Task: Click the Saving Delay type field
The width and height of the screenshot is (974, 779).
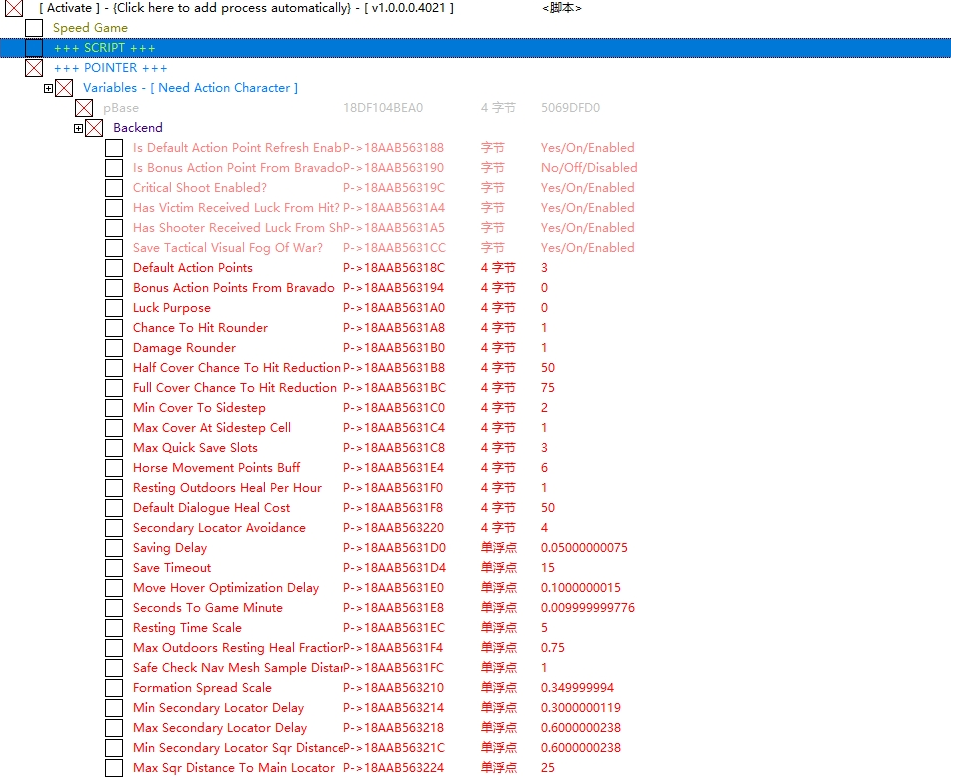Action: coord(498,548)
